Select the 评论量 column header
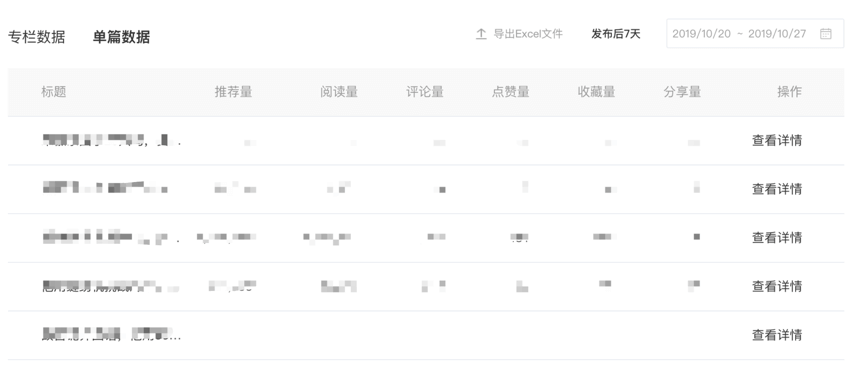 tap(425, 92)
